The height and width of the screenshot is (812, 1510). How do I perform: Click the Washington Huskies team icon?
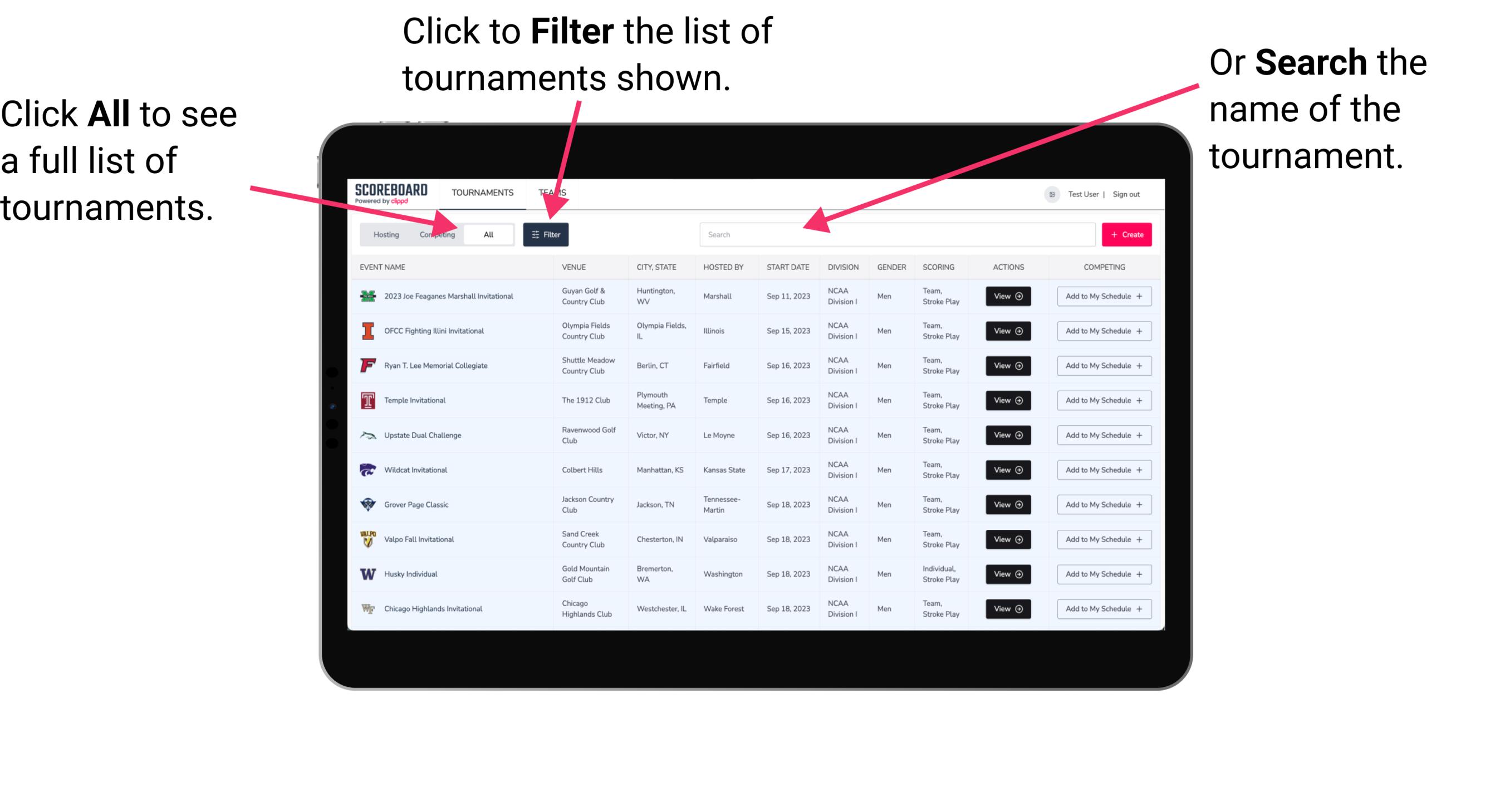pos(367,574)
